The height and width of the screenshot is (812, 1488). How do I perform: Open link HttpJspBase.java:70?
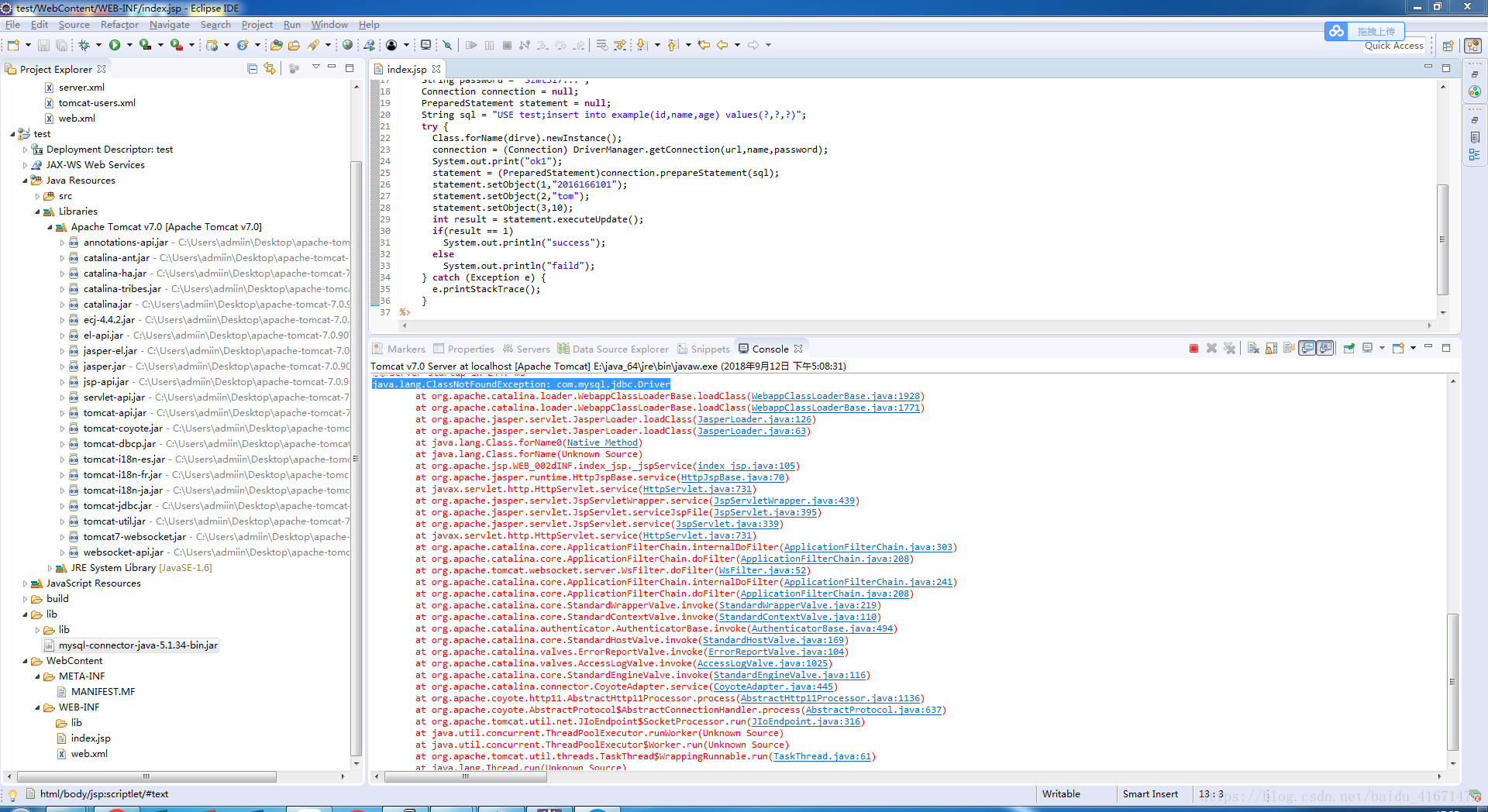pyautogui.click(x=732, y=477)
